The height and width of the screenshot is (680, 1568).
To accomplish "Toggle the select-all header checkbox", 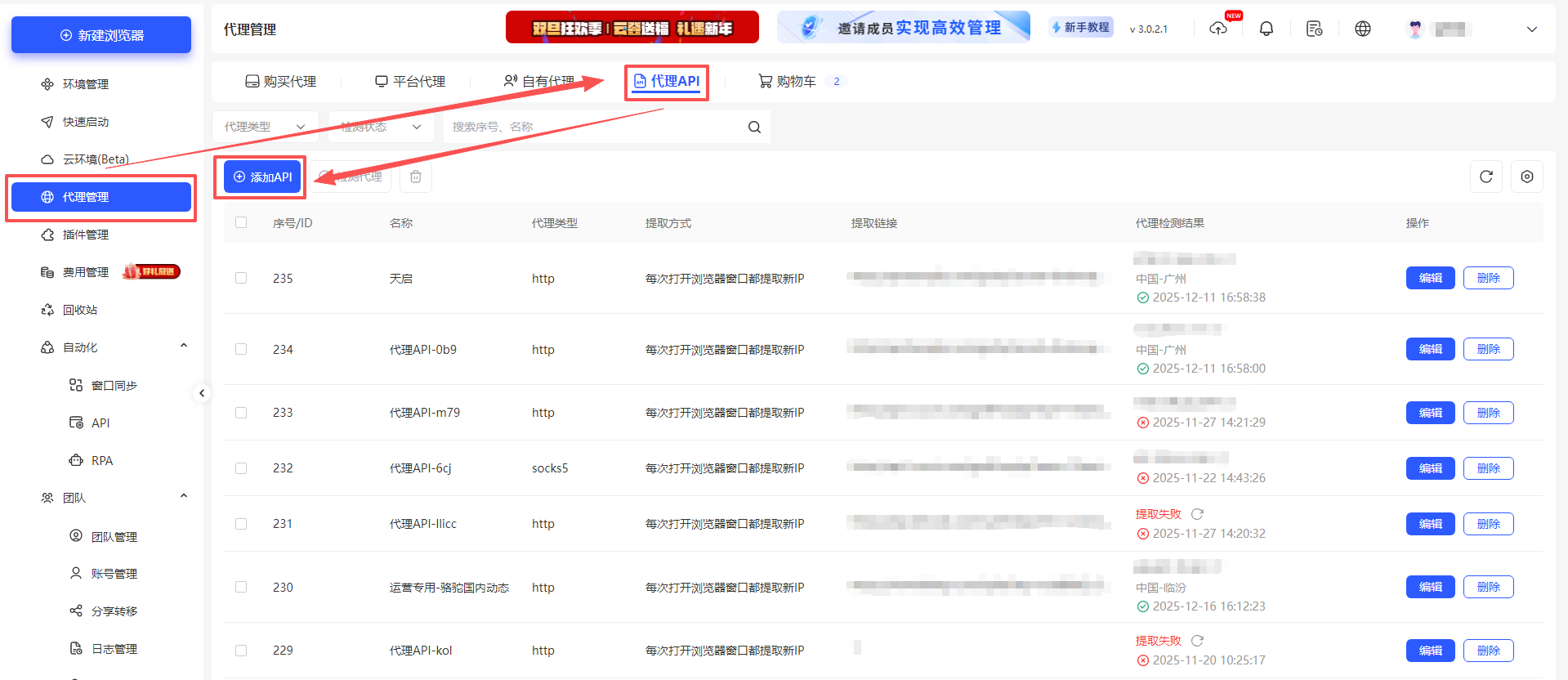I will coord(241,222).
